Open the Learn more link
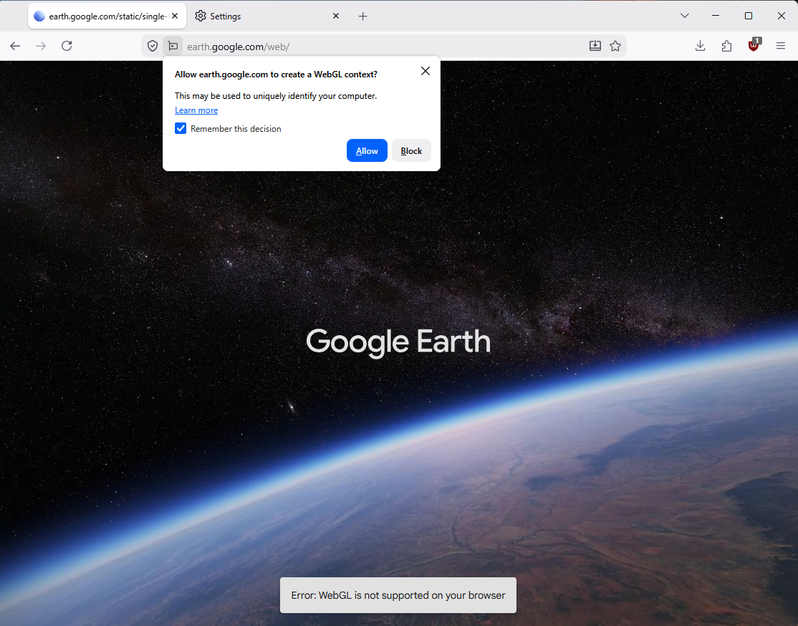Screen dimensions: 798x626 click(196, 110)
